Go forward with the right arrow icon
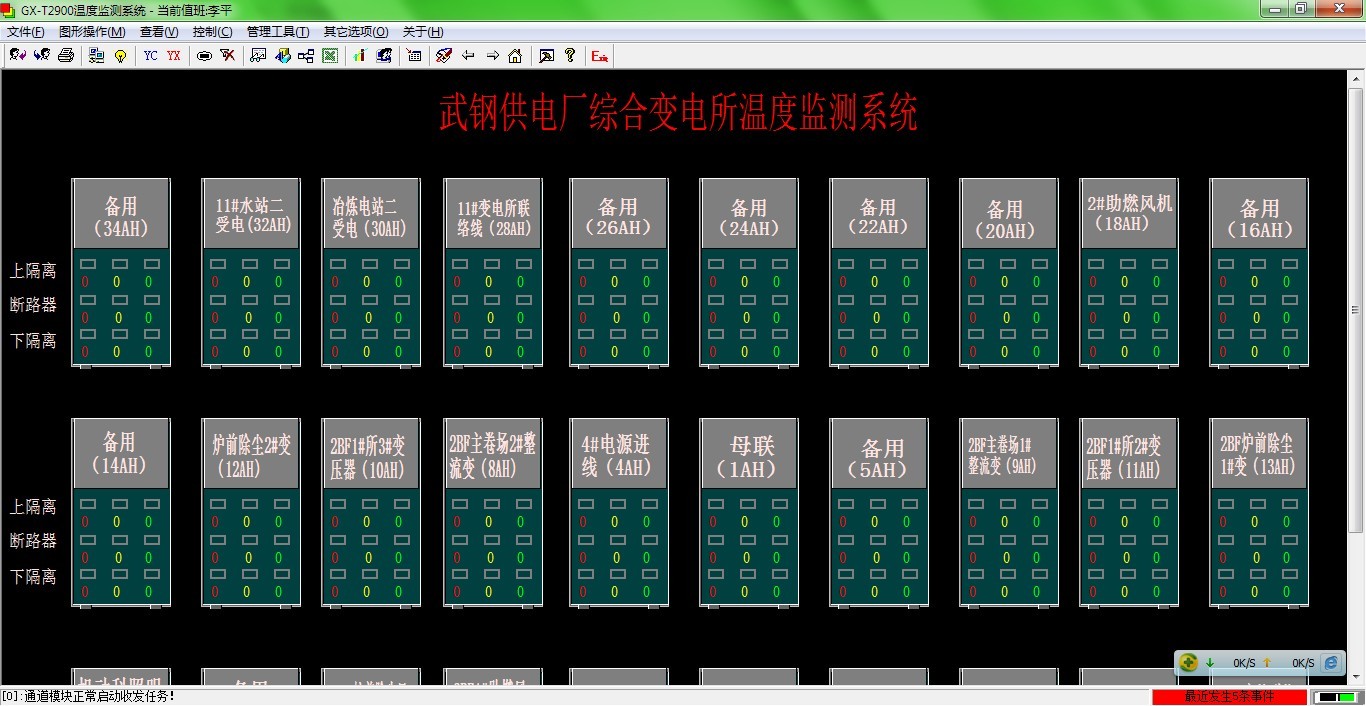This screenshot has width=1366, height=706. point(492,55)
